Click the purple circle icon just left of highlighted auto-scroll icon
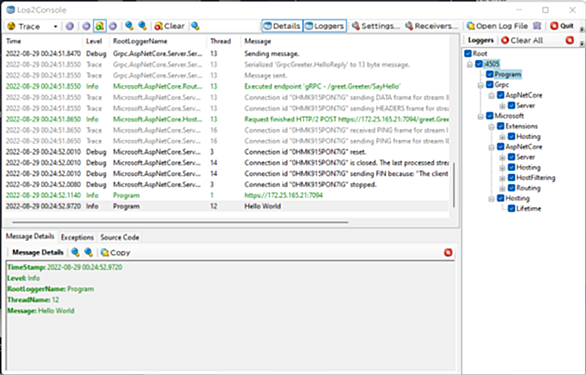Image resolution: width=586 pixels, height=375 pixels. [86, 26]
